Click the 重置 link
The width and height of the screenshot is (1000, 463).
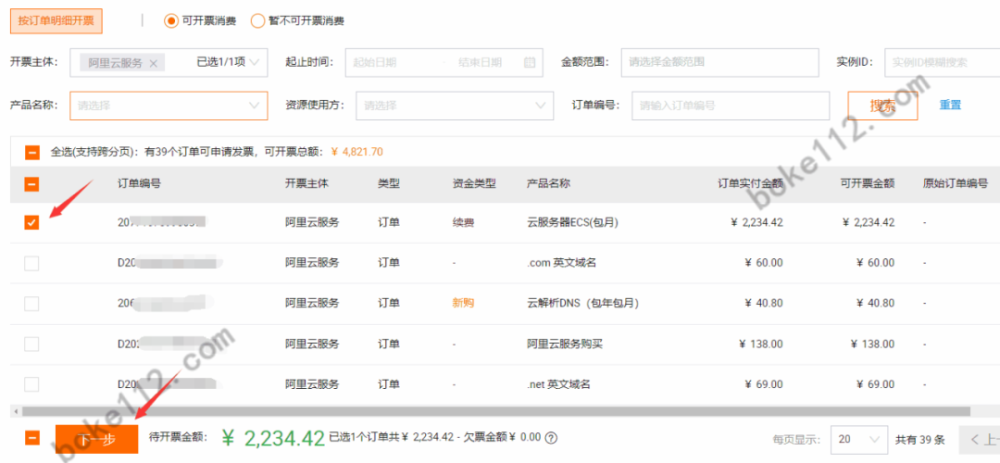(950, 105)
